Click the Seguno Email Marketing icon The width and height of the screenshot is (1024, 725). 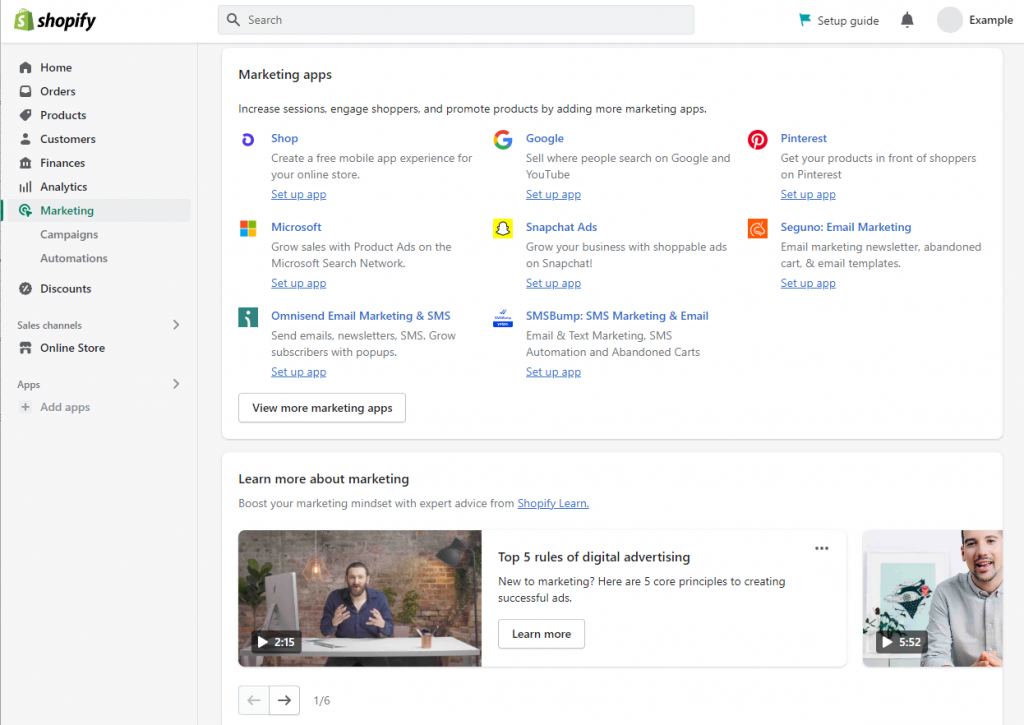coord(758,229)
